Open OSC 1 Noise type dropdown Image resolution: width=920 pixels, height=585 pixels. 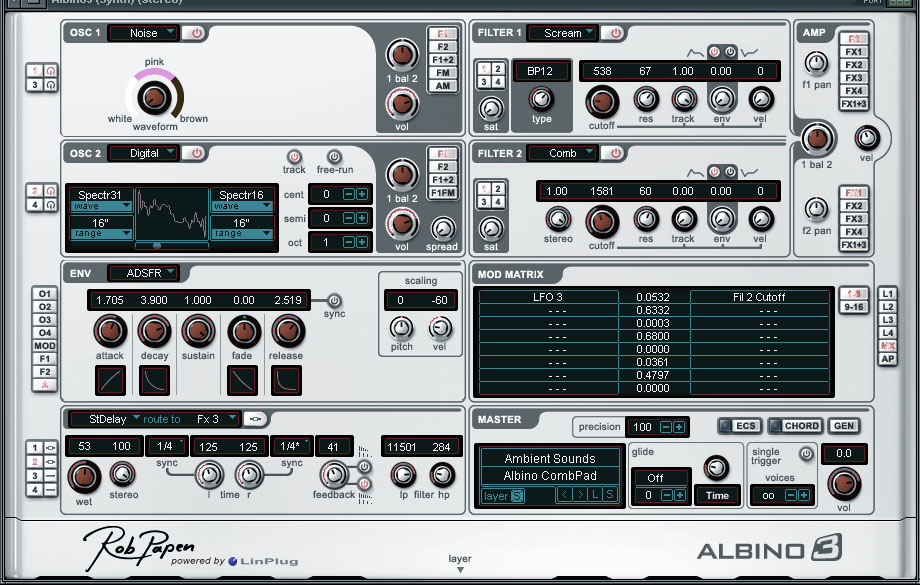point(144,33)
